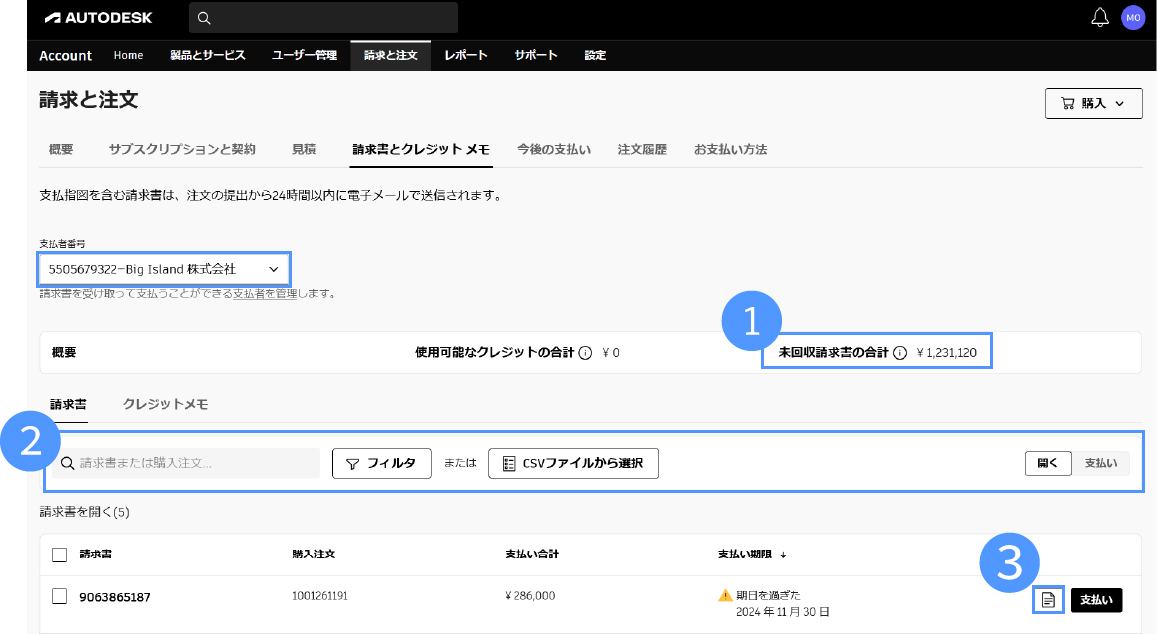
Task: Open the フィルタ options
Action: tap(381, 463)
